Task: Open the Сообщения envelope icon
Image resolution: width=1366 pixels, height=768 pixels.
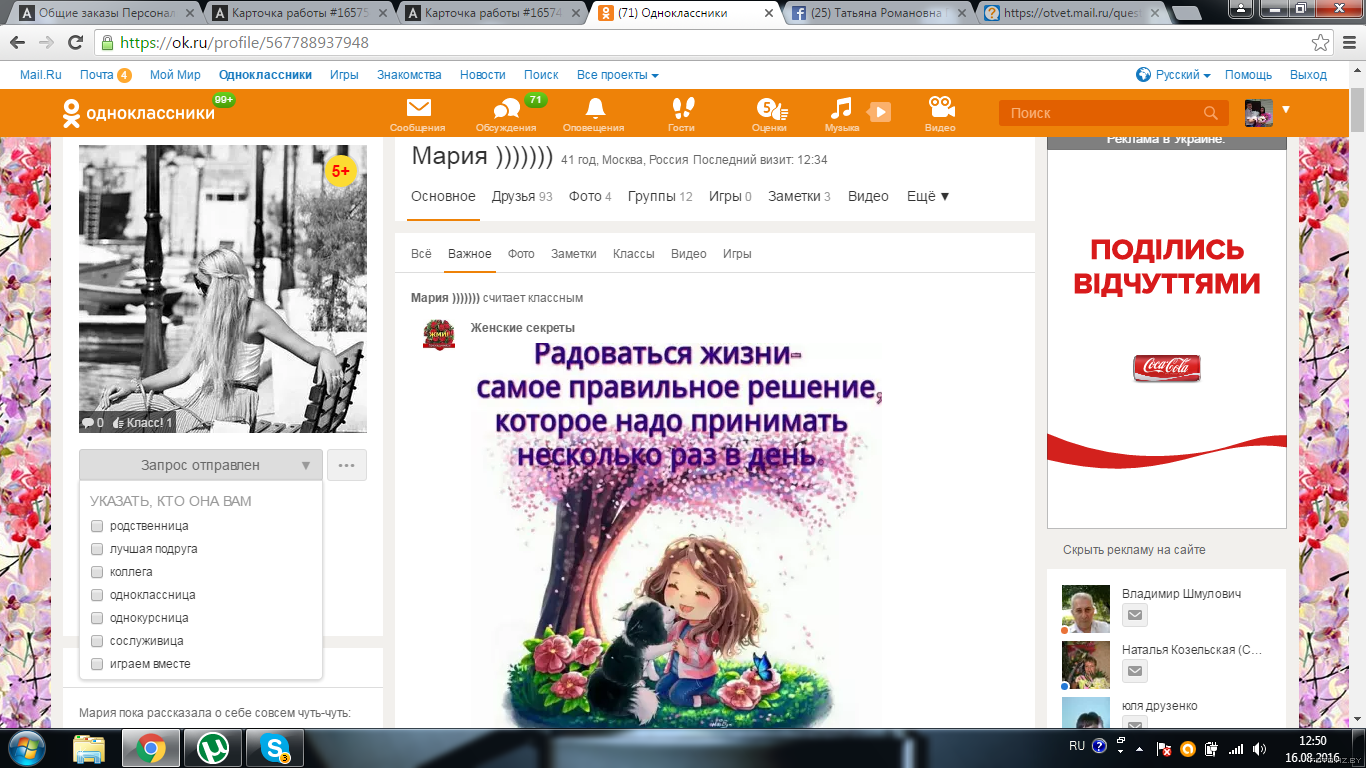Action: 418,108
